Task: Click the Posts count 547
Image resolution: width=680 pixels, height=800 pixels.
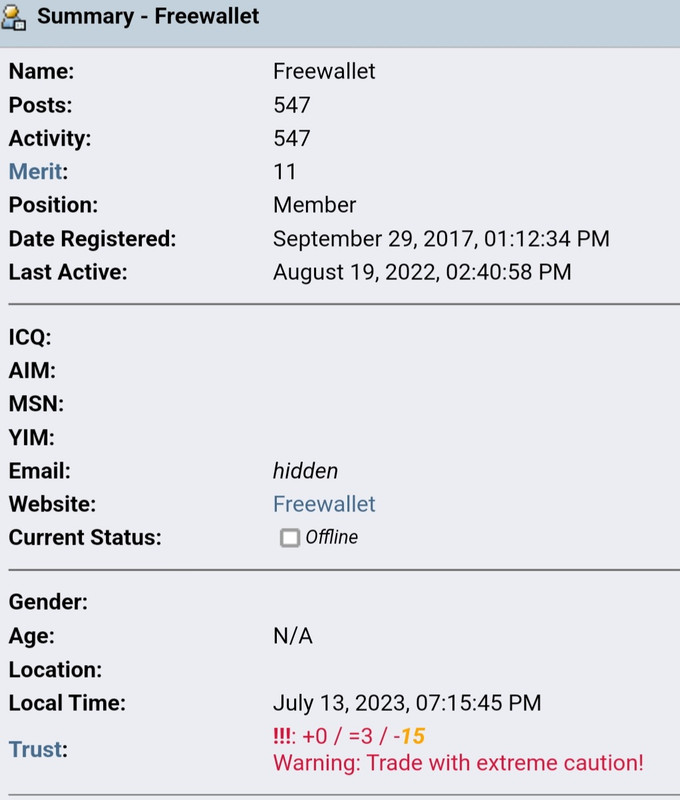Action: tap(292, 105)
